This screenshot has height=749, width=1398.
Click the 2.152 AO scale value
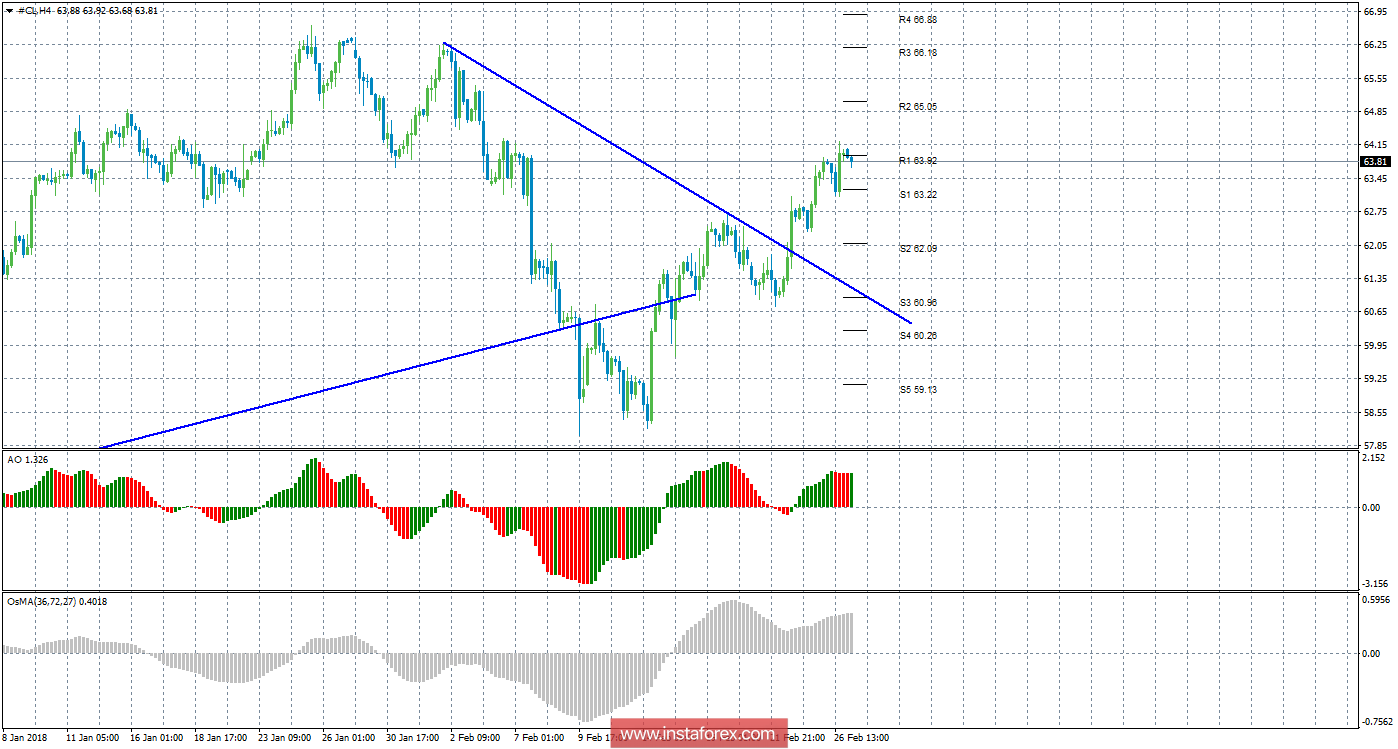pyautogui.click(x=1376, y=457)
